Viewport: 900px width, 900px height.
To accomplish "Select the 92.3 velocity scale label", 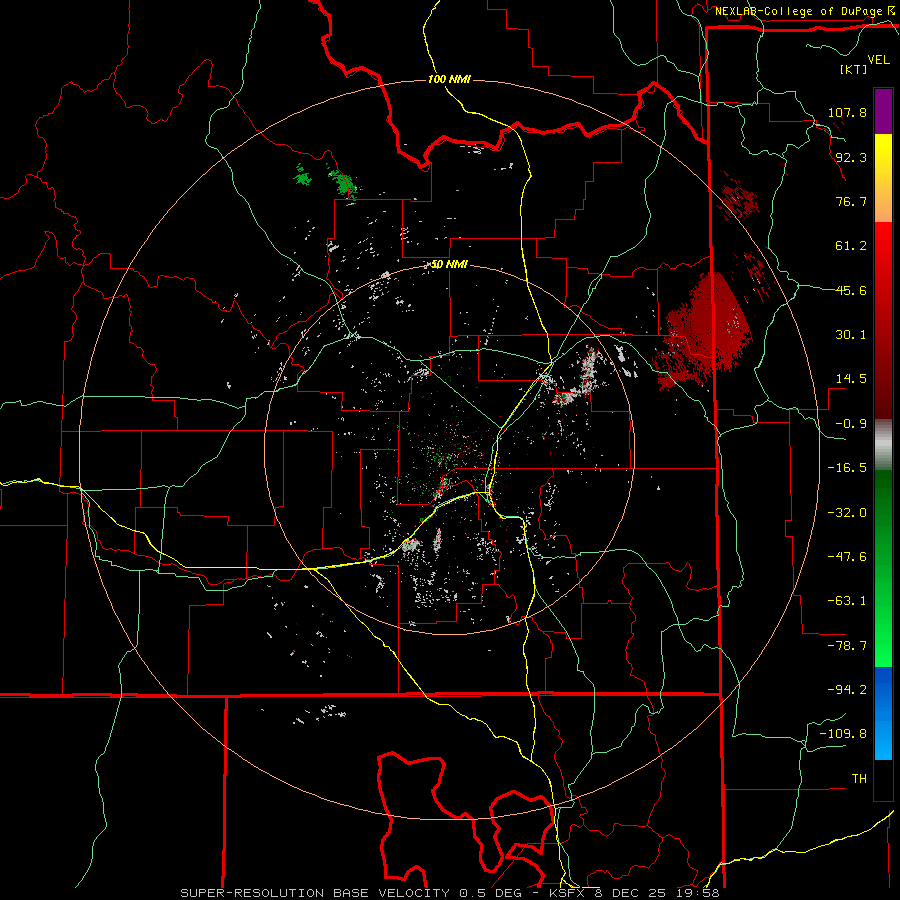I will tap(851, 157).
